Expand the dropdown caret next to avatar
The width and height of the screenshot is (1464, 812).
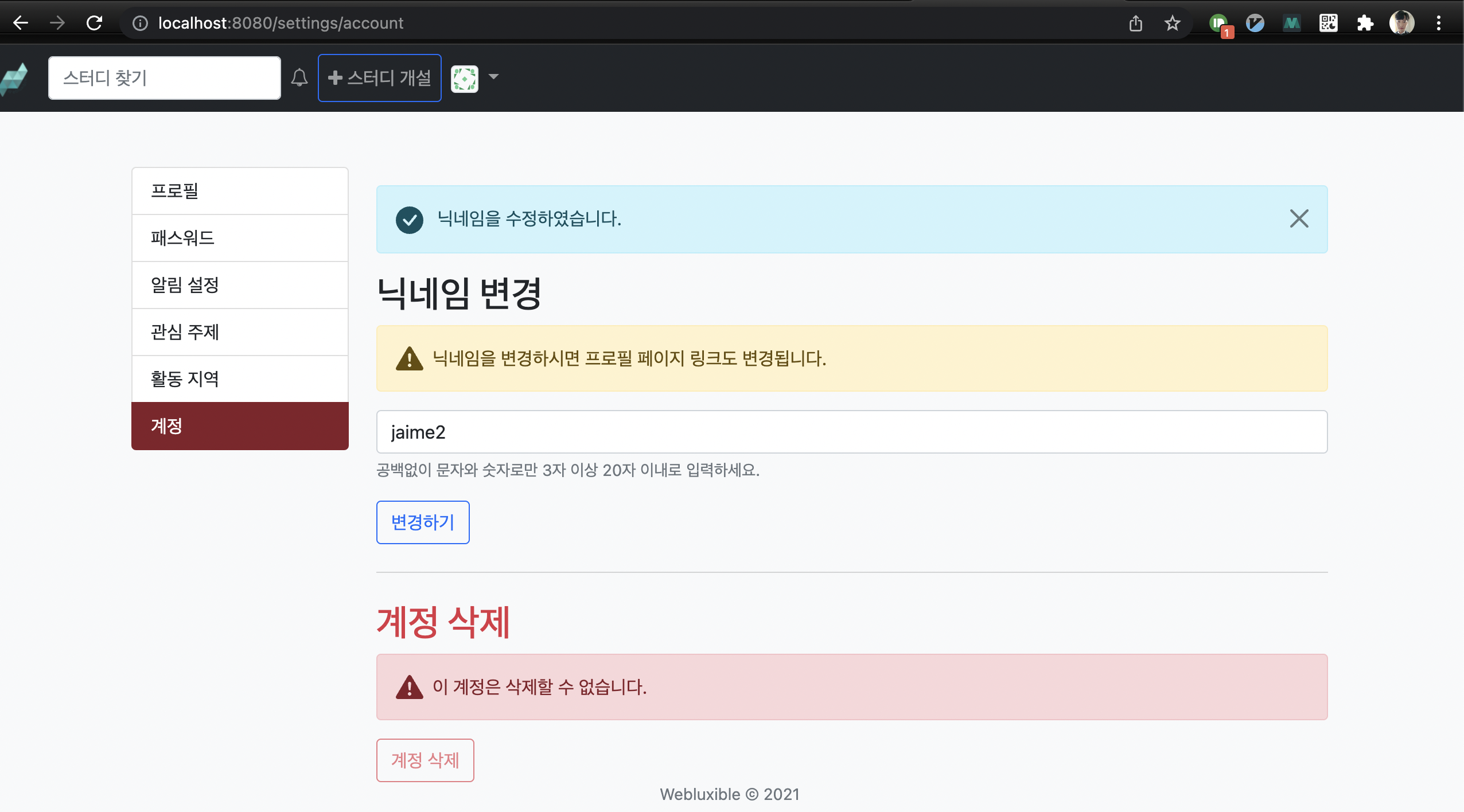coord(493,77)
